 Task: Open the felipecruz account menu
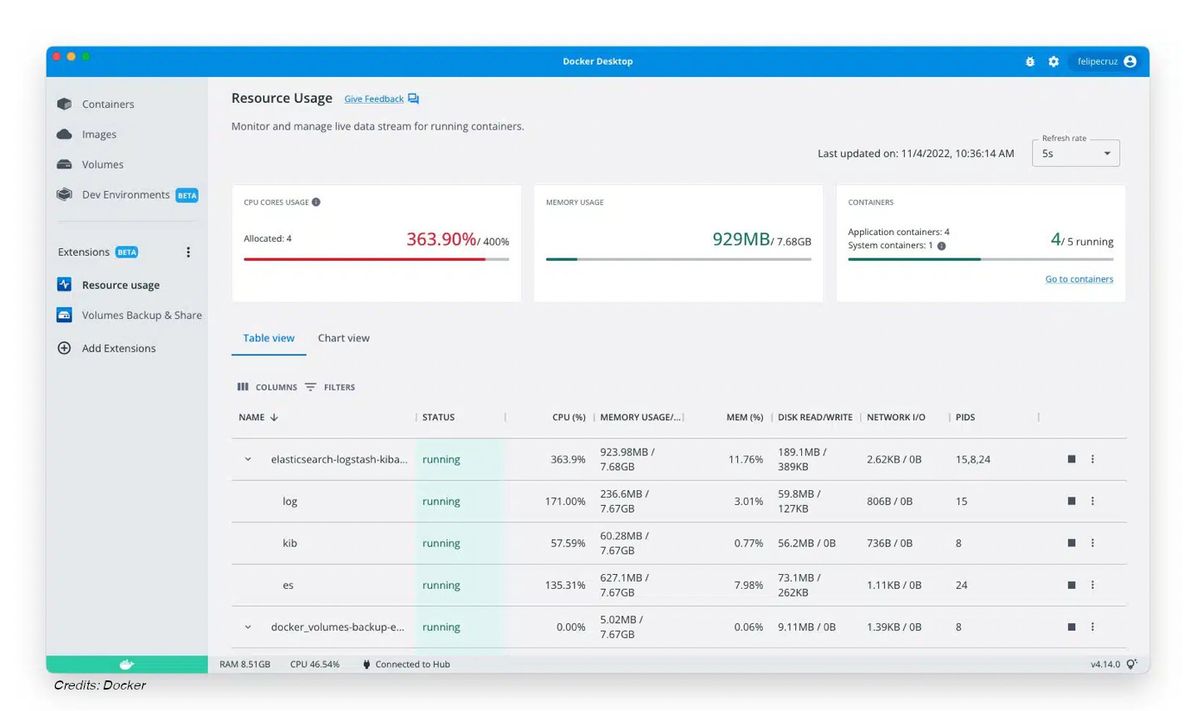pyautogui.click(x=1105, y=62)
